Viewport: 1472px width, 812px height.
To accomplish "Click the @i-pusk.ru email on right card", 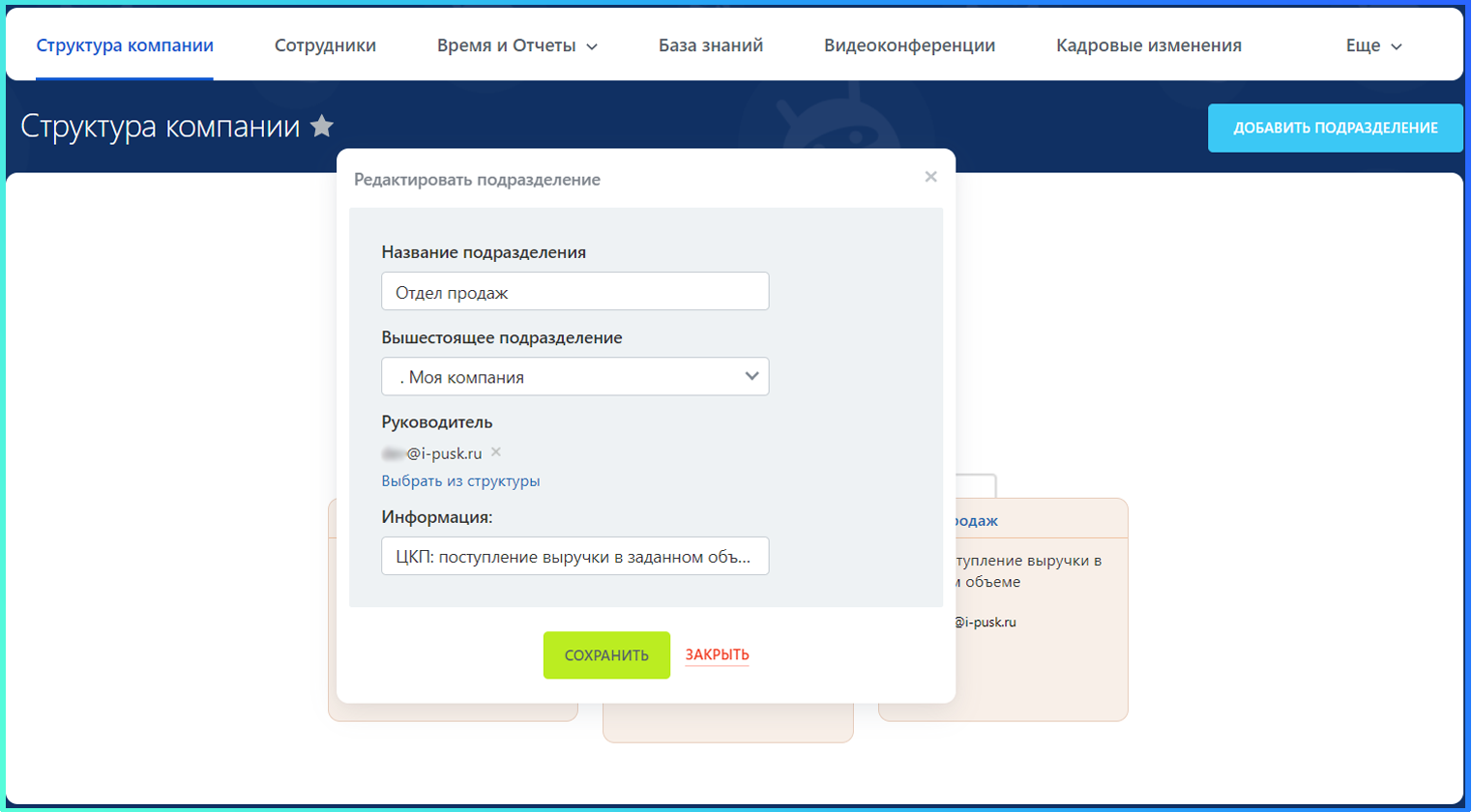I will (x=985, y=623).
